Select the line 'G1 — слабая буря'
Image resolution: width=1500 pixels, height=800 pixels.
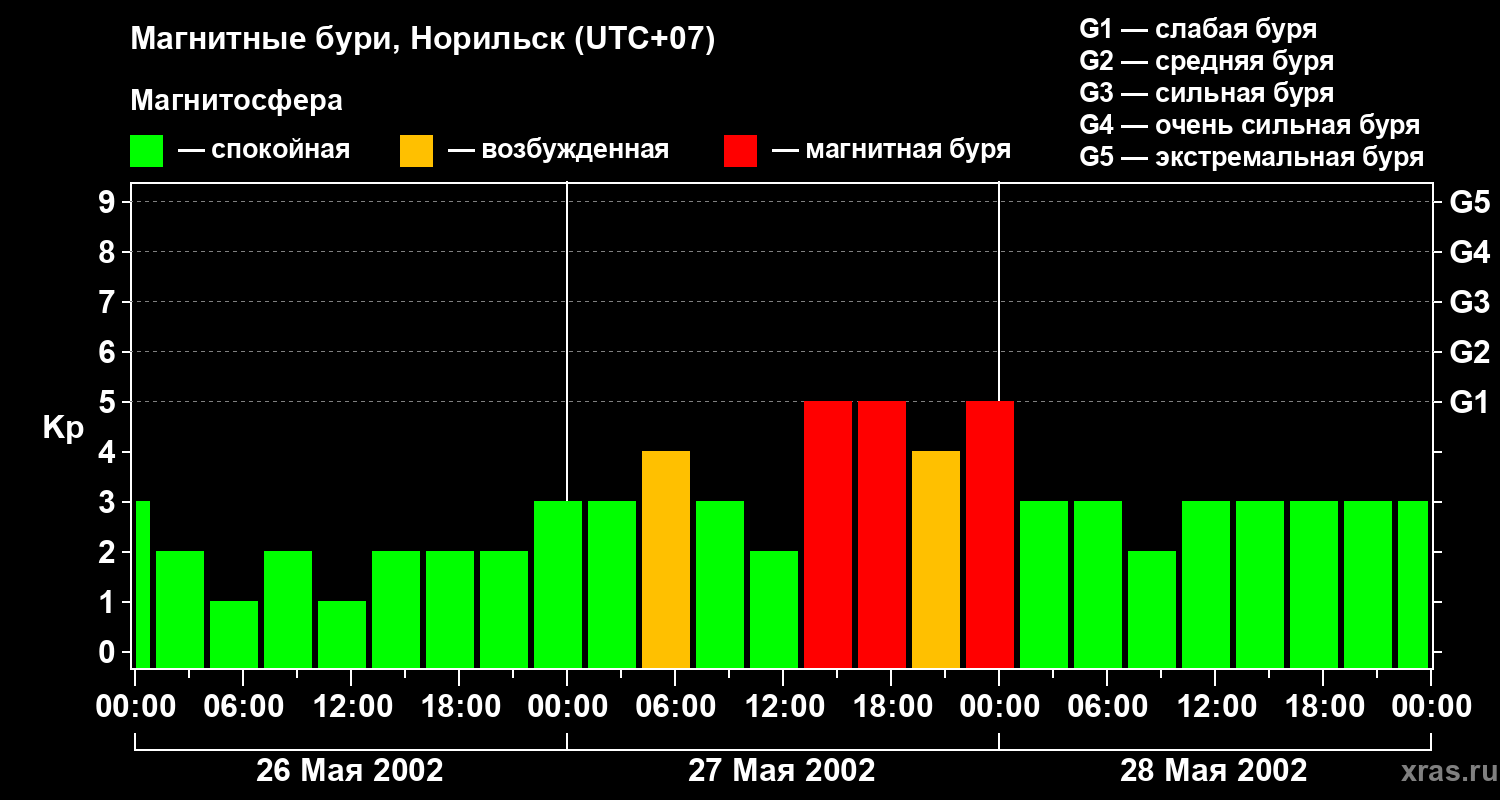coord(1198,29)
